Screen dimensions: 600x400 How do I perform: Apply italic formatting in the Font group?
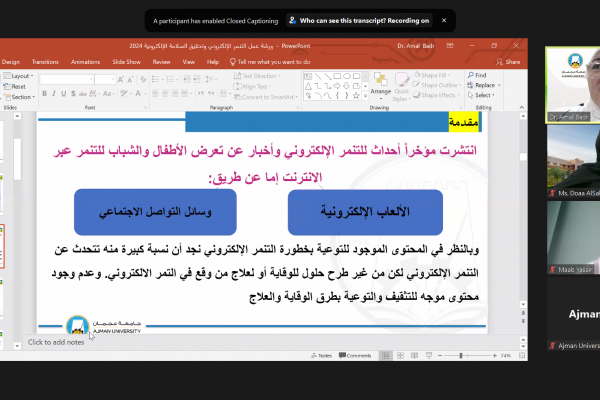coord(54,93)
